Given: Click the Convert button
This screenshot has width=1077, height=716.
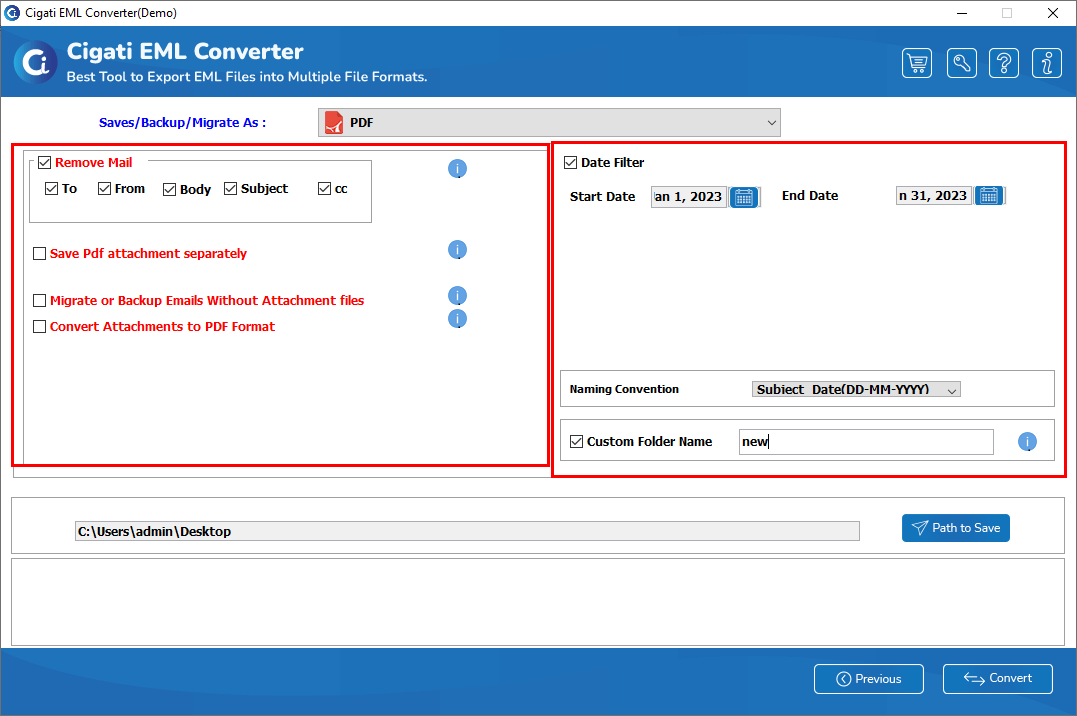Looking at the screenshot, I should tap(997, 679).
